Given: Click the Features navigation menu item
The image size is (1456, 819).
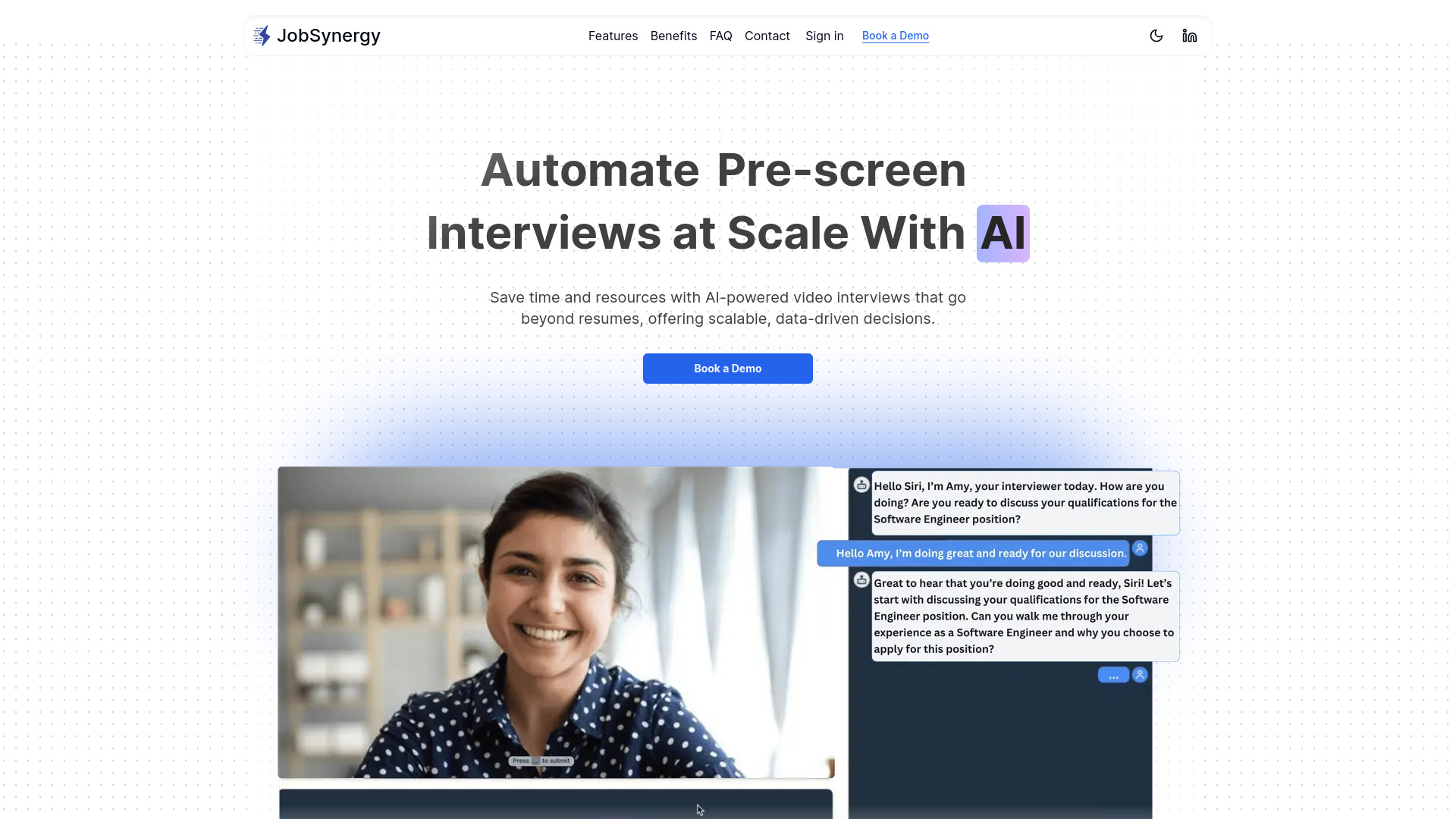Looking at the screenshot, I should pyautogui.click(x=613, y=35).
